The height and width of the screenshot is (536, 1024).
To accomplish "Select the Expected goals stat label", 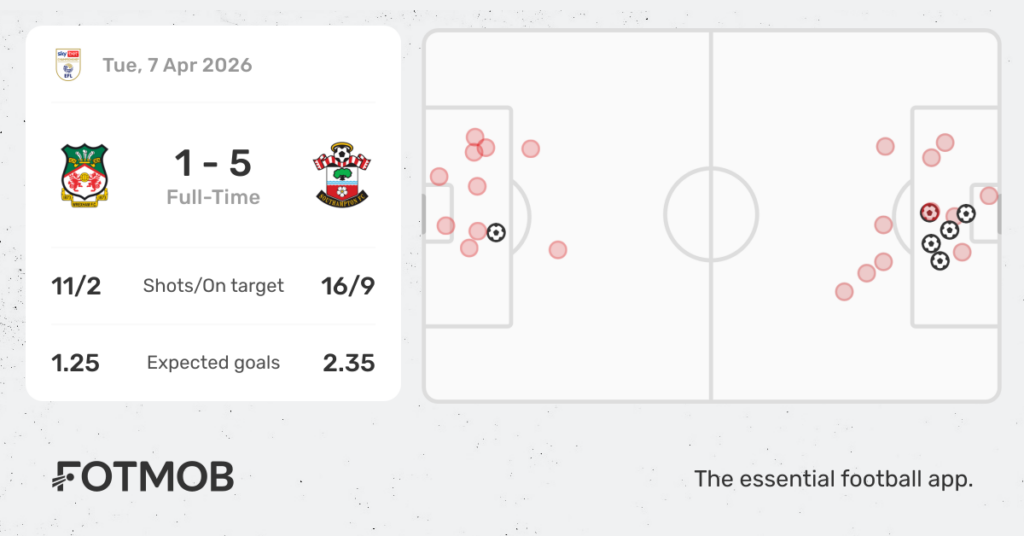I will coord(213,362).
